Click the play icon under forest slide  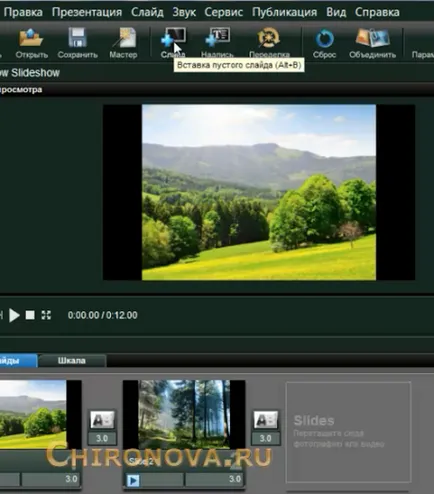coord(133,480)
